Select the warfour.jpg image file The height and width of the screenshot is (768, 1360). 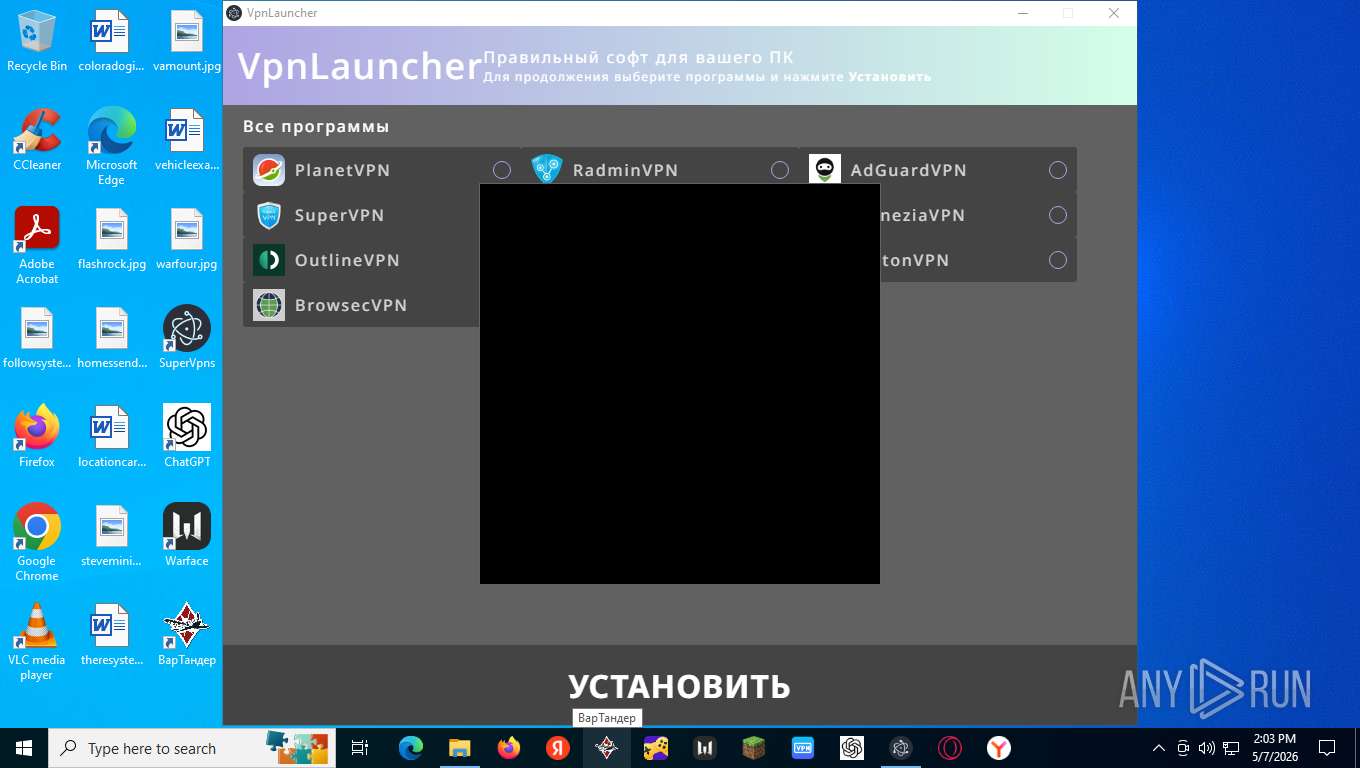[x=187, y=239]
